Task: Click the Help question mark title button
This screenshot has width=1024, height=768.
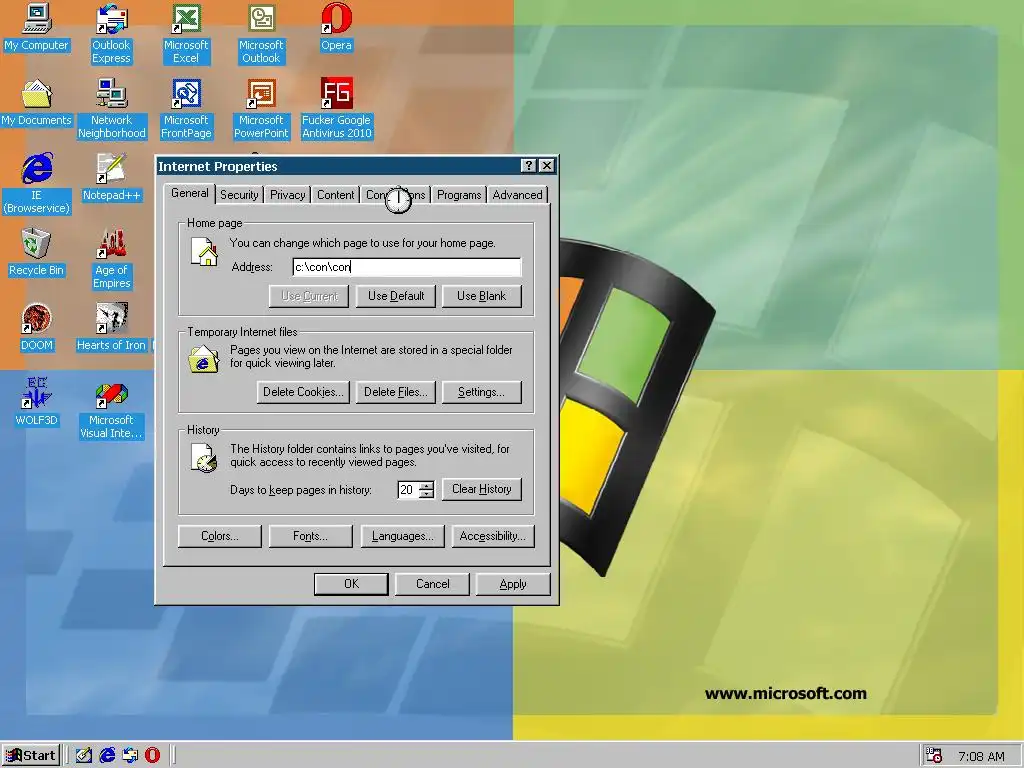Action: (529, 166)
